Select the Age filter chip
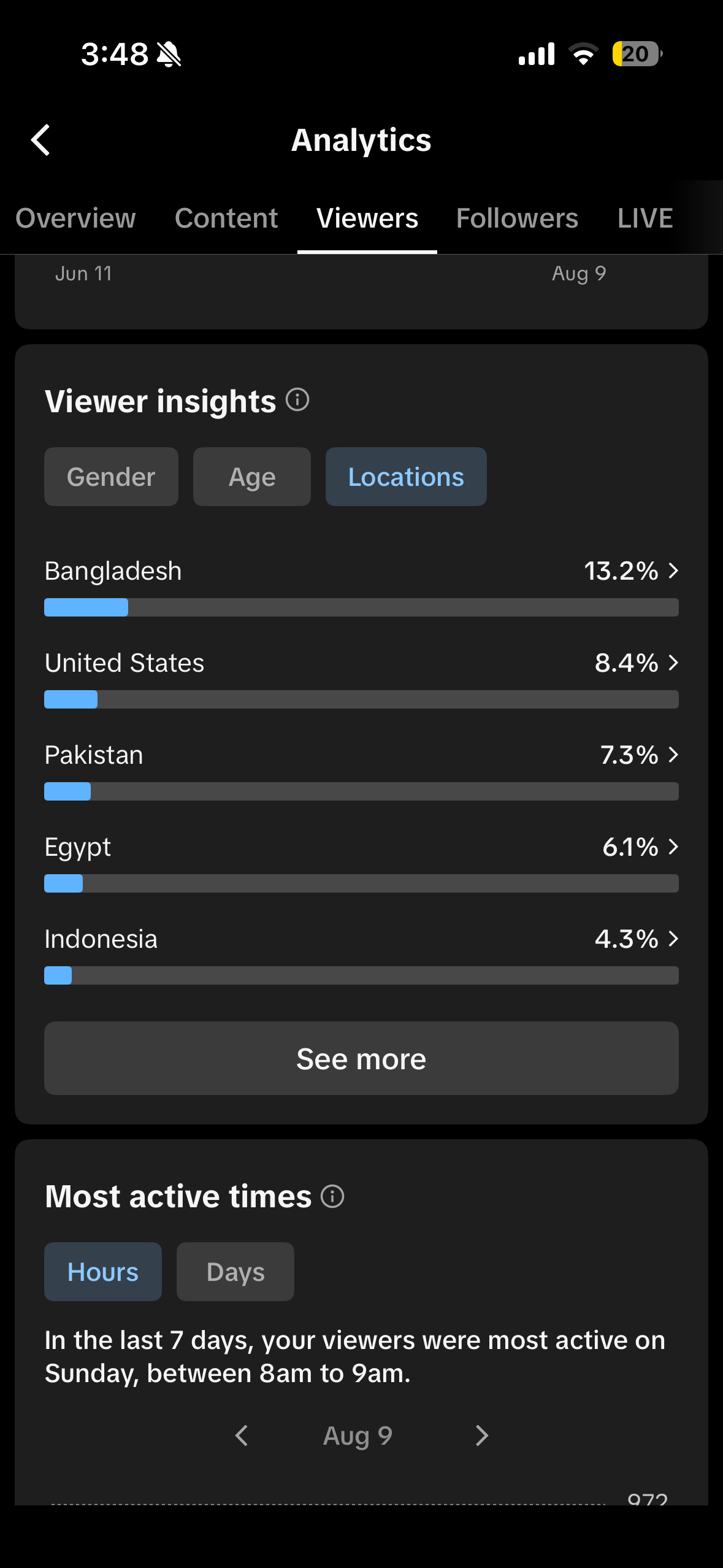The height and width of the screenshot is (1568, 723). coord(252,477)
